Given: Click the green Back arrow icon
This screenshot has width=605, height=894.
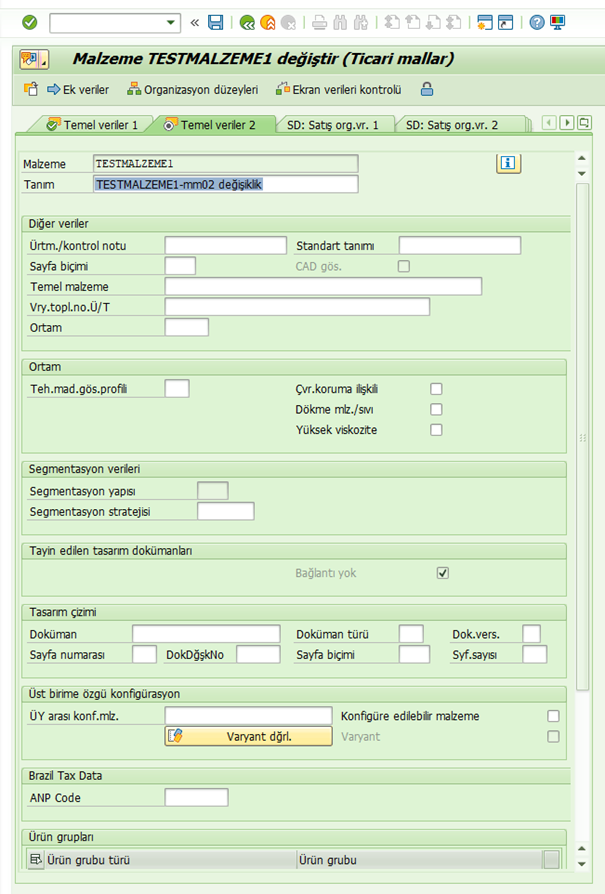Looking at the screenshot, I should click(247, 21).
